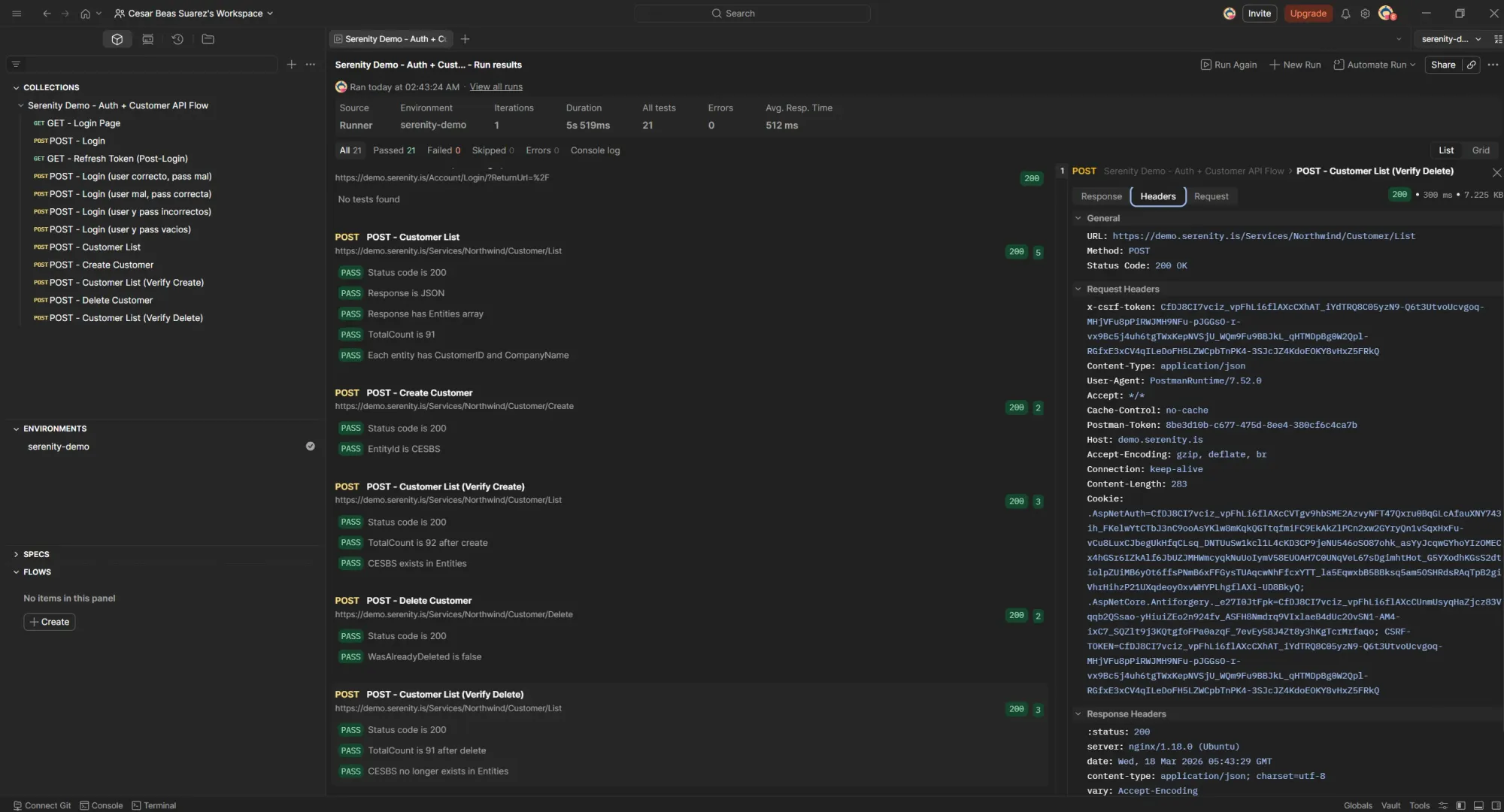
Task: Toggle the left sidebar panel visibility
Action: (1460, 805)
